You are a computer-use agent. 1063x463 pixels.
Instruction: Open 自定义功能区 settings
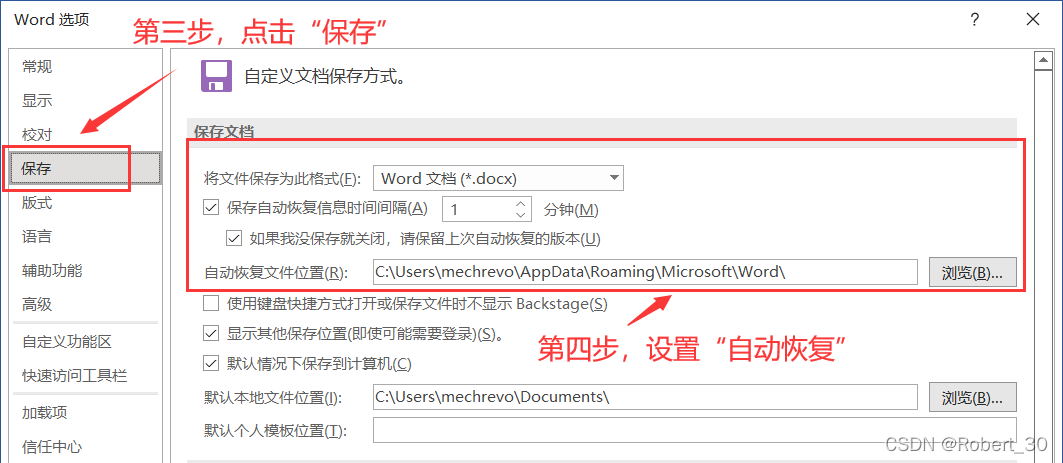pyautogui.click(x=66, y=342)
